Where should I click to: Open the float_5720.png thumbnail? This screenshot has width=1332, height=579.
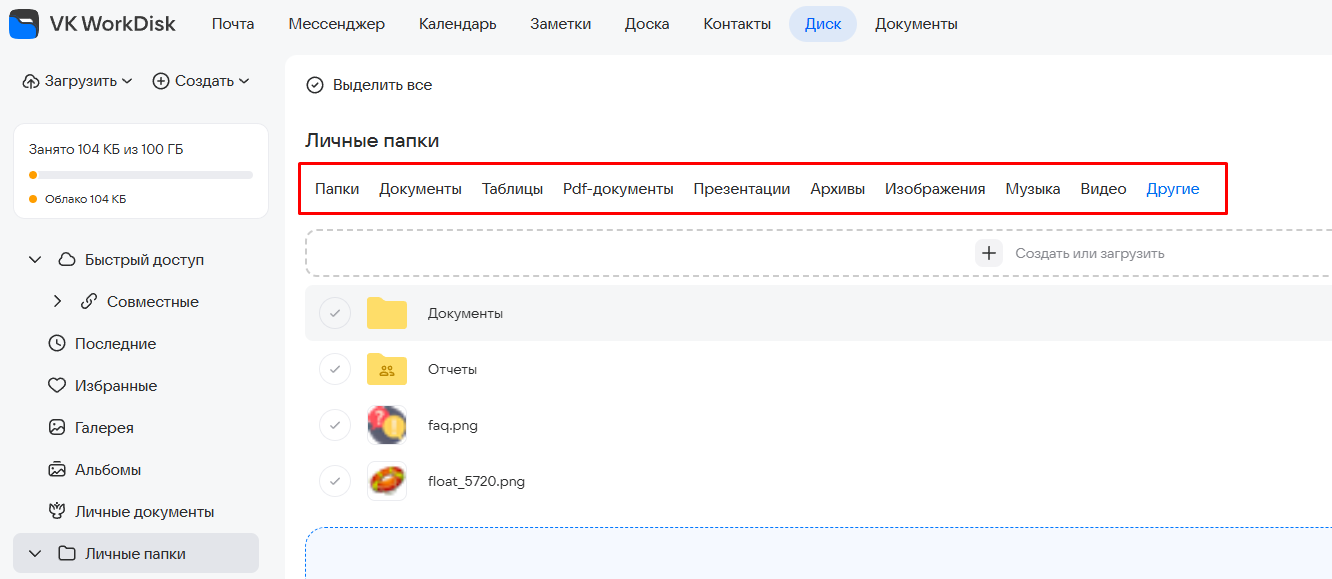387,481
